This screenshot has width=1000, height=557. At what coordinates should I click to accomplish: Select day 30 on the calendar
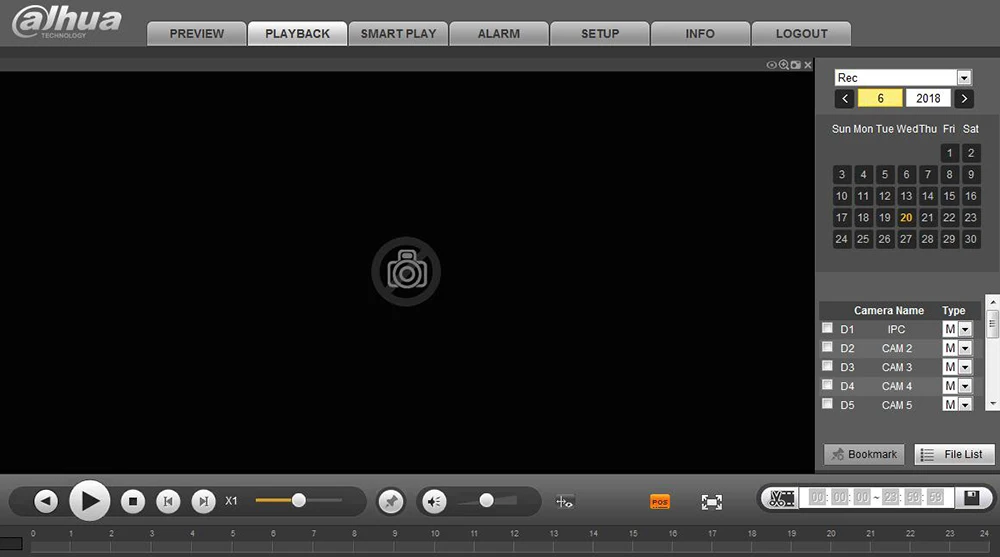pos(971,239)
